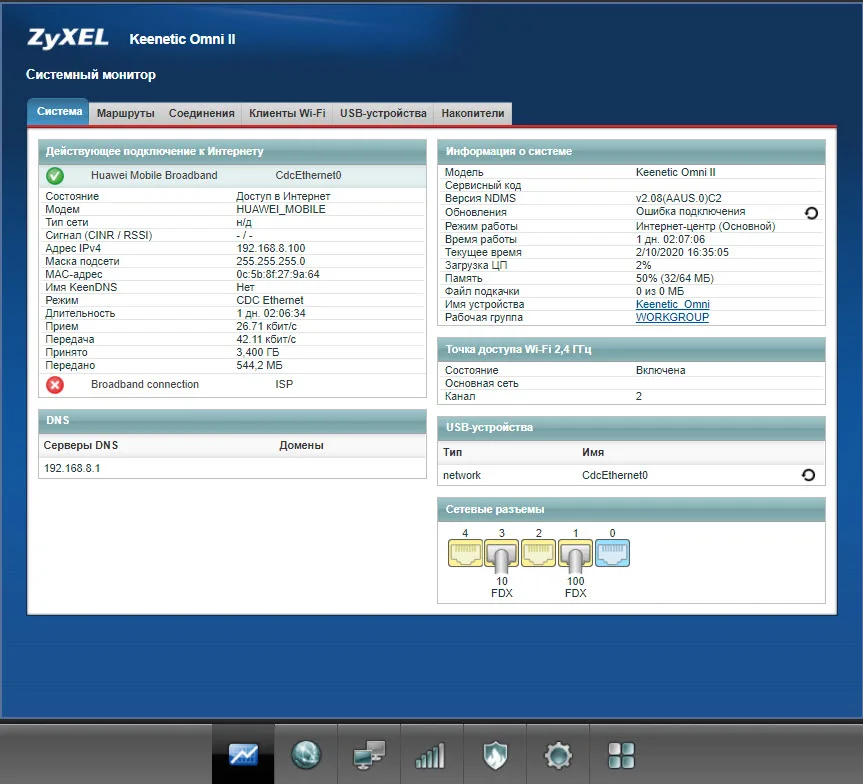863x784 pixels.
Task: Click HUAWEI_MOBILE modem value
Action: tap(281, 209)
